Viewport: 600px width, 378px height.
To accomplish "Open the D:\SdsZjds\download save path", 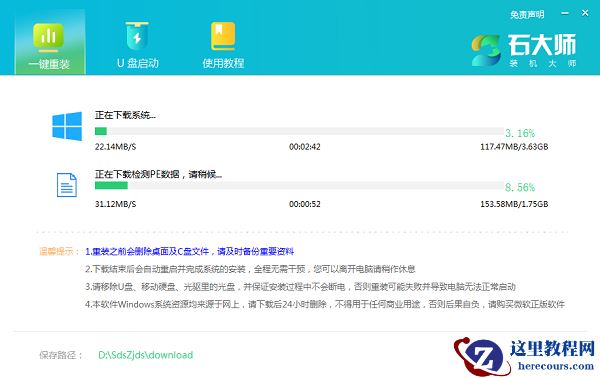I will pos(145,355).
